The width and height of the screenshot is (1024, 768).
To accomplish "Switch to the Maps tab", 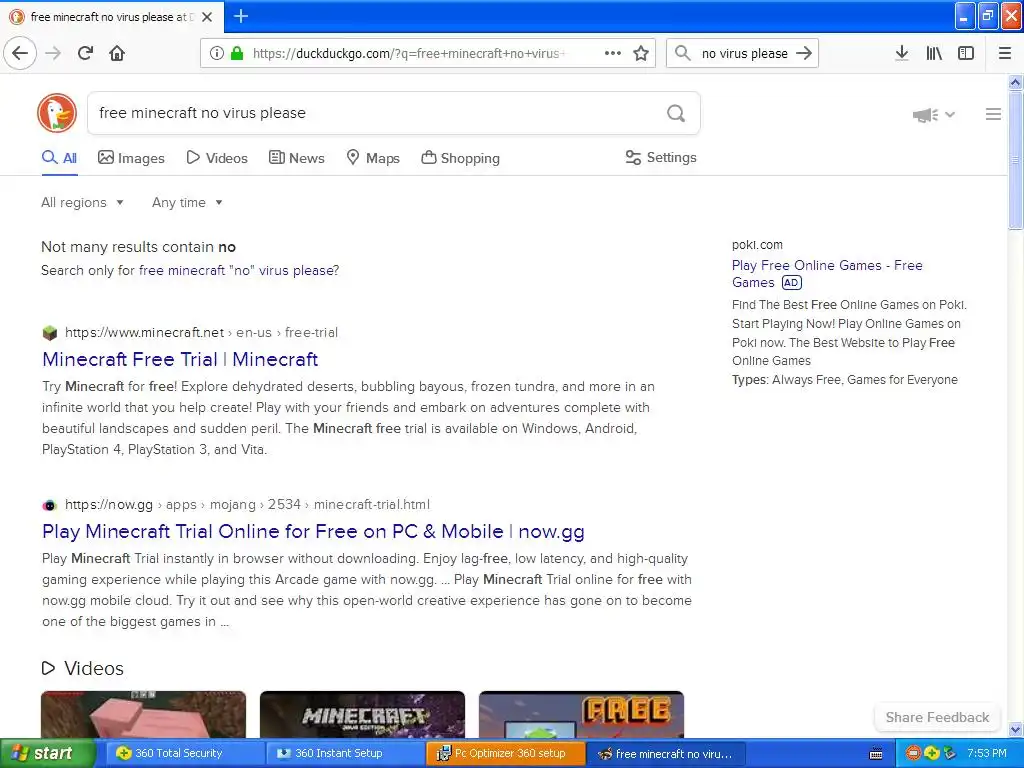I will tap(373, 158).
